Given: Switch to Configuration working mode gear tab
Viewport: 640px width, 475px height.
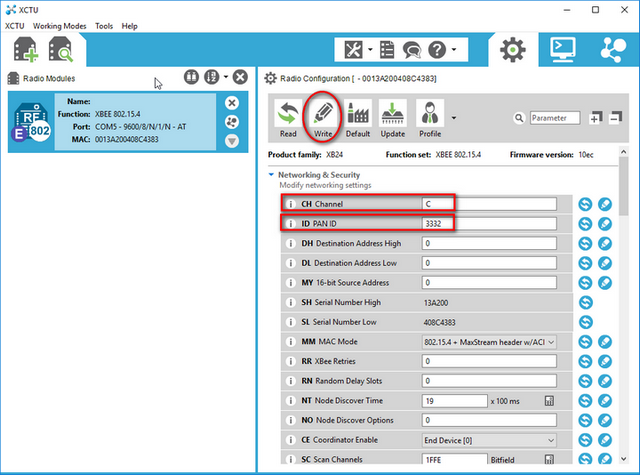Looking at the screenshot, I should click(513, 50).
